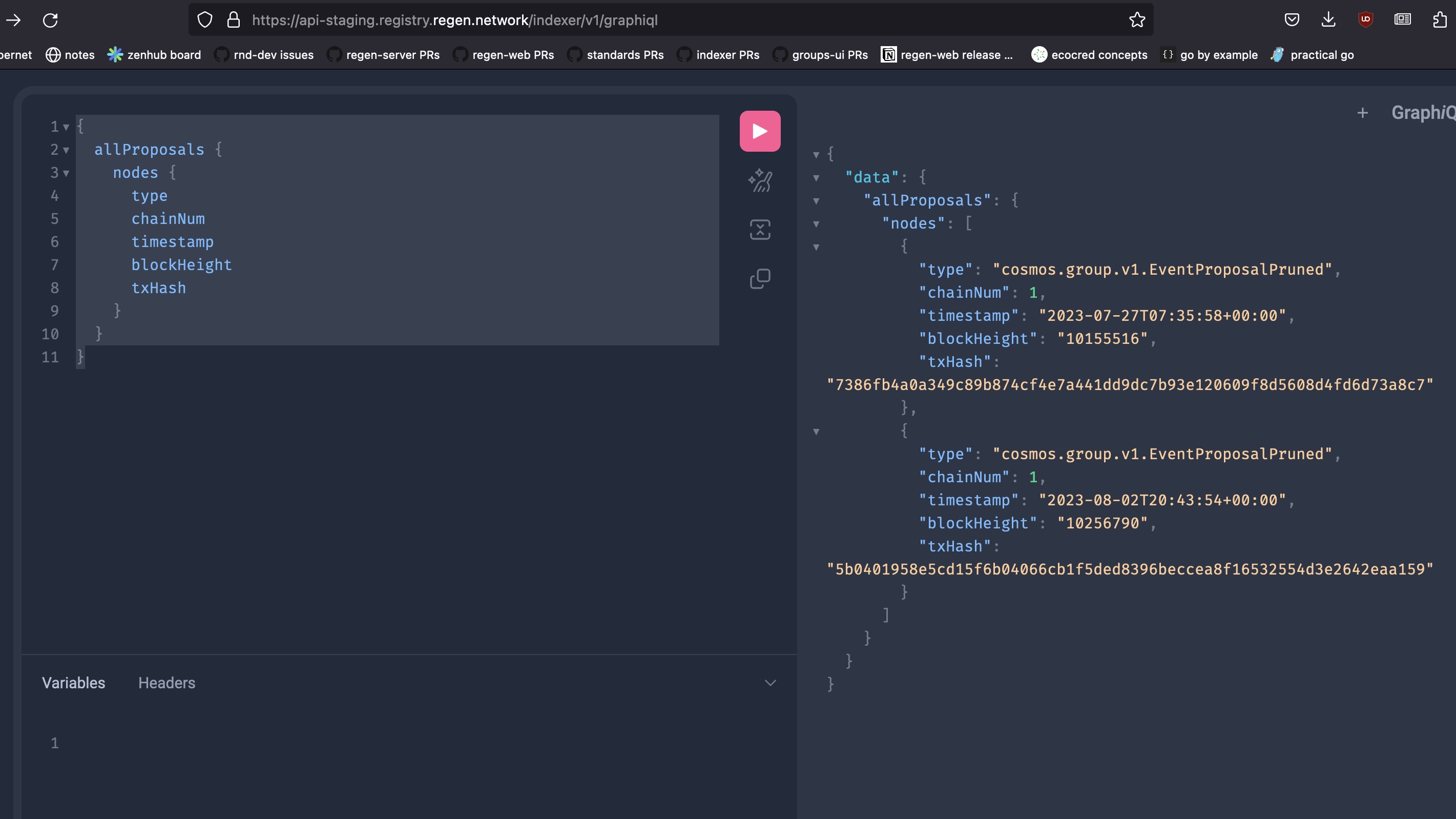Open the go by example bookmark
1456x819 pixels.
(x=1209, y=55)
